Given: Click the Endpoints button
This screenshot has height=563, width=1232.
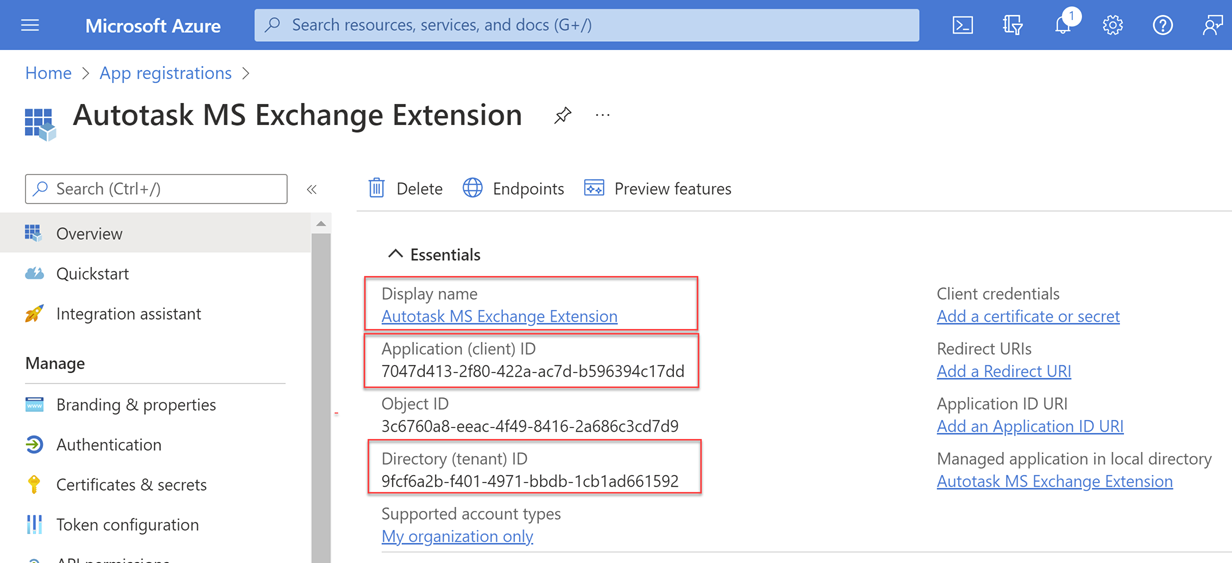Looking at the screenshot, I should (513, 188).
